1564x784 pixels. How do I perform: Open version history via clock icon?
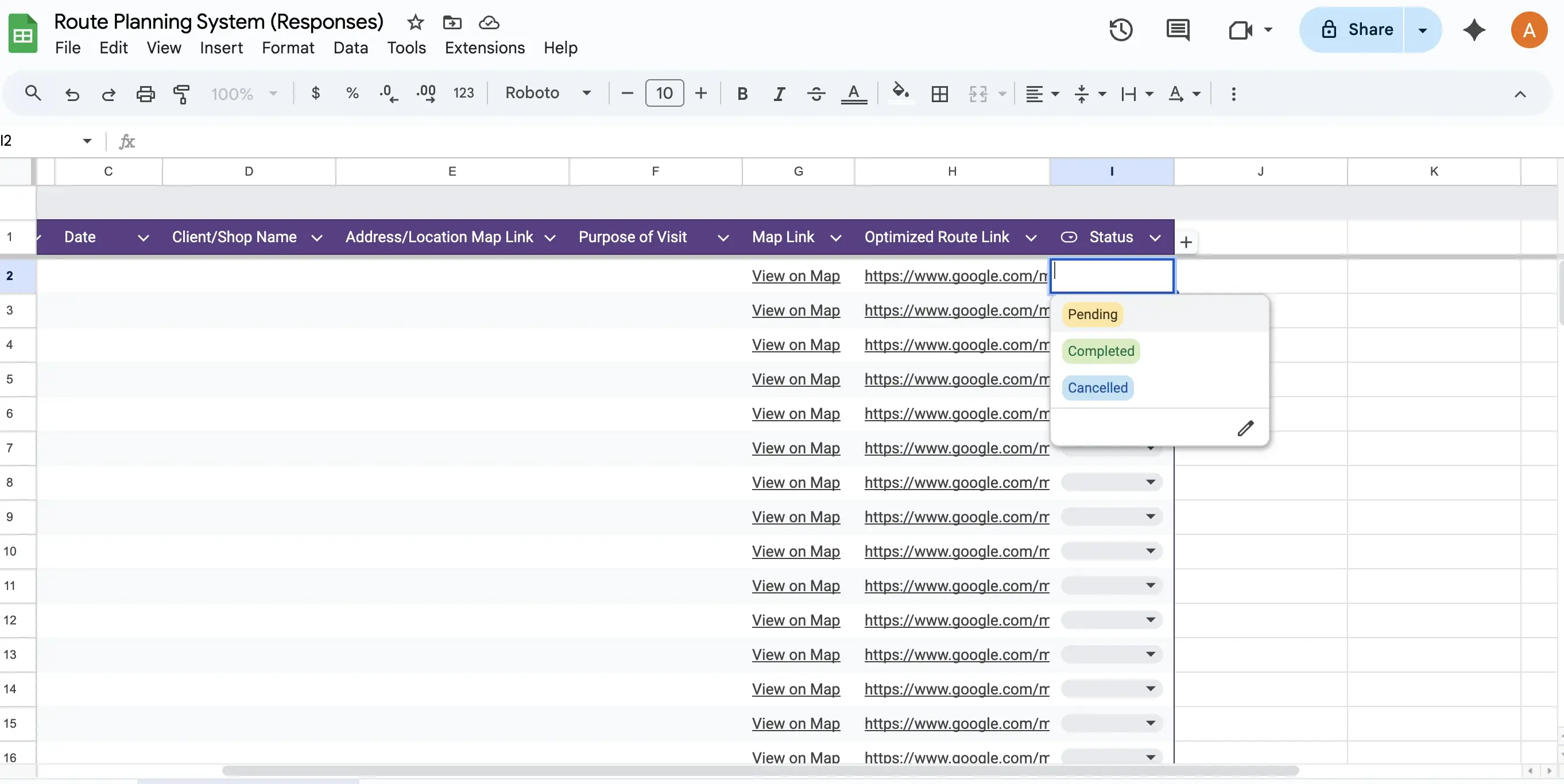coord(1120,30)
